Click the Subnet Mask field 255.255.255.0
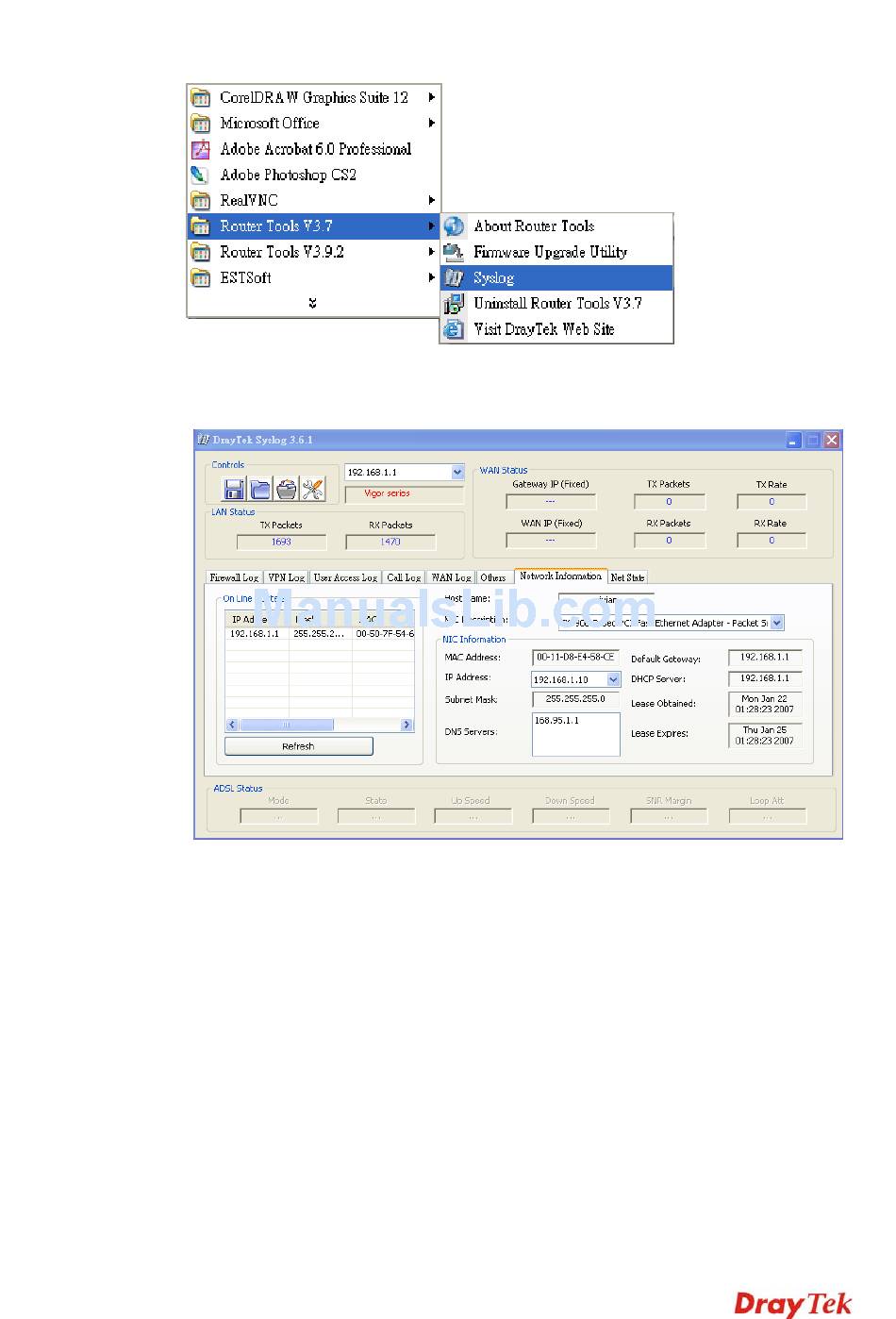 [x=575, y=699]
